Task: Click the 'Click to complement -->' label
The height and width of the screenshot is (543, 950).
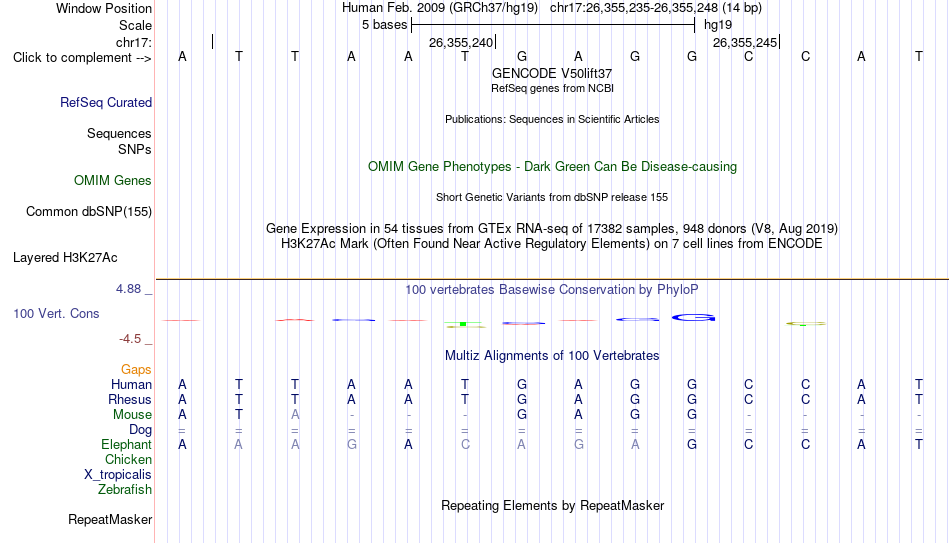Action: point(82,58)
